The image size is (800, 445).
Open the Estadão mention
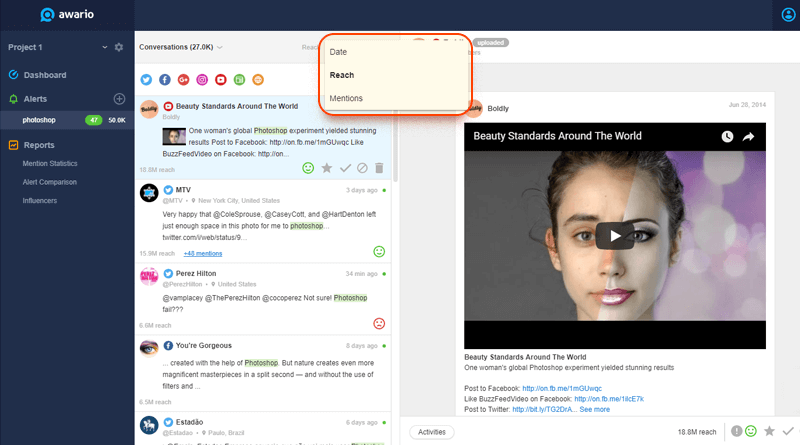(x=263, y=429)
